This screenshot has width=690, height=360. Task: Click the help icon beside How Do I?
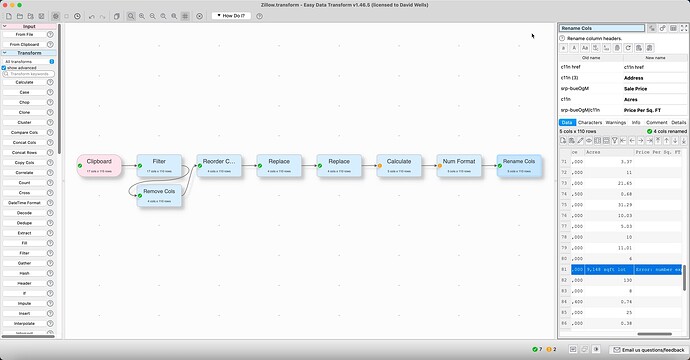260,16
